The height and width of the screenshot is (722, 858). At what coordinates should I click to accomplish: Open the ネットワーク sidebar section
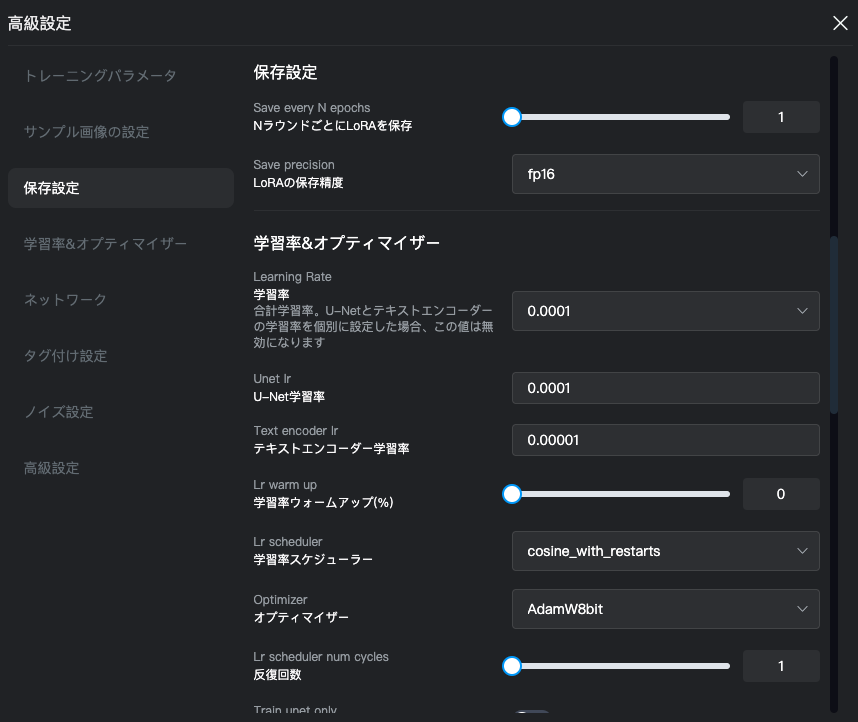(65, 299)
